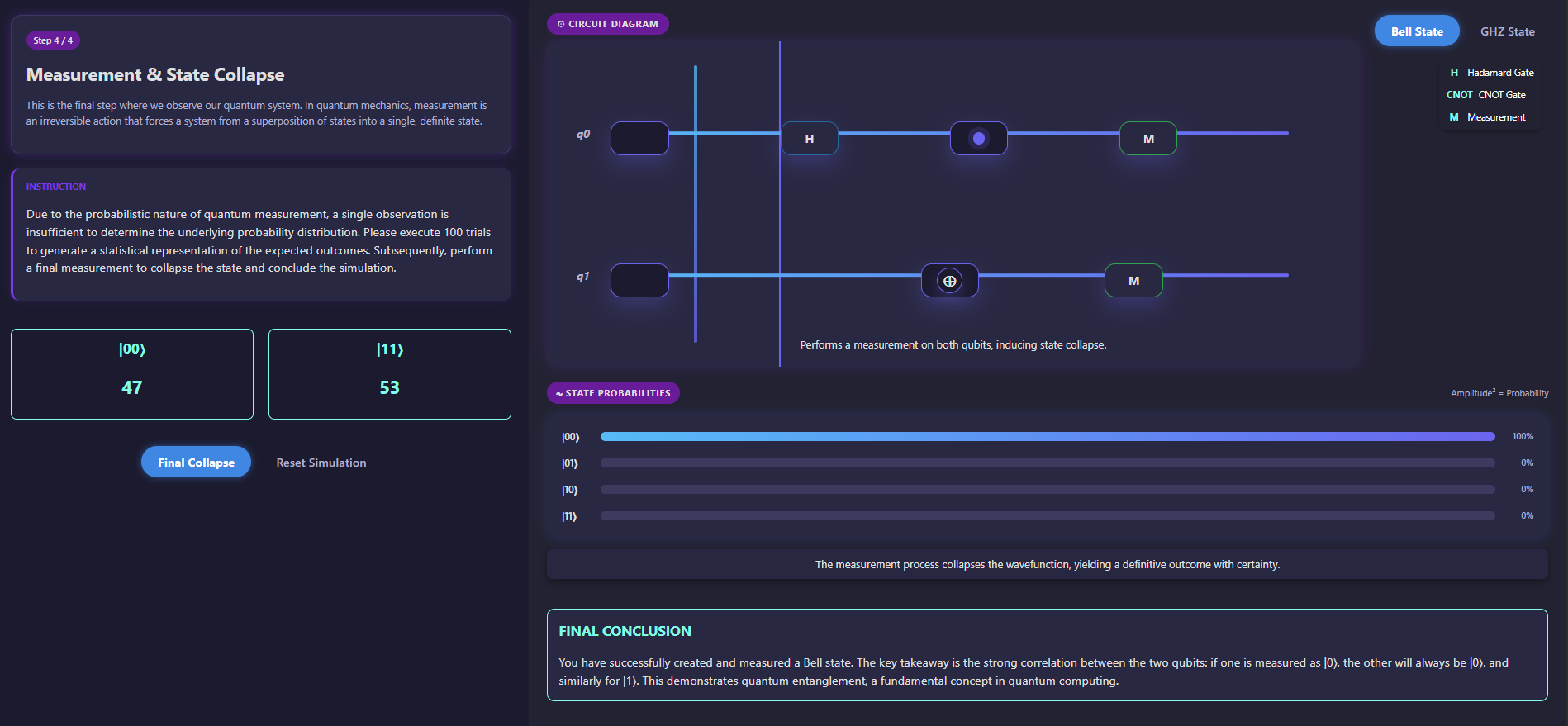Click the Hadamard Gate legend entry
The image size is (1568, 726).
[x=1491, y=73]
